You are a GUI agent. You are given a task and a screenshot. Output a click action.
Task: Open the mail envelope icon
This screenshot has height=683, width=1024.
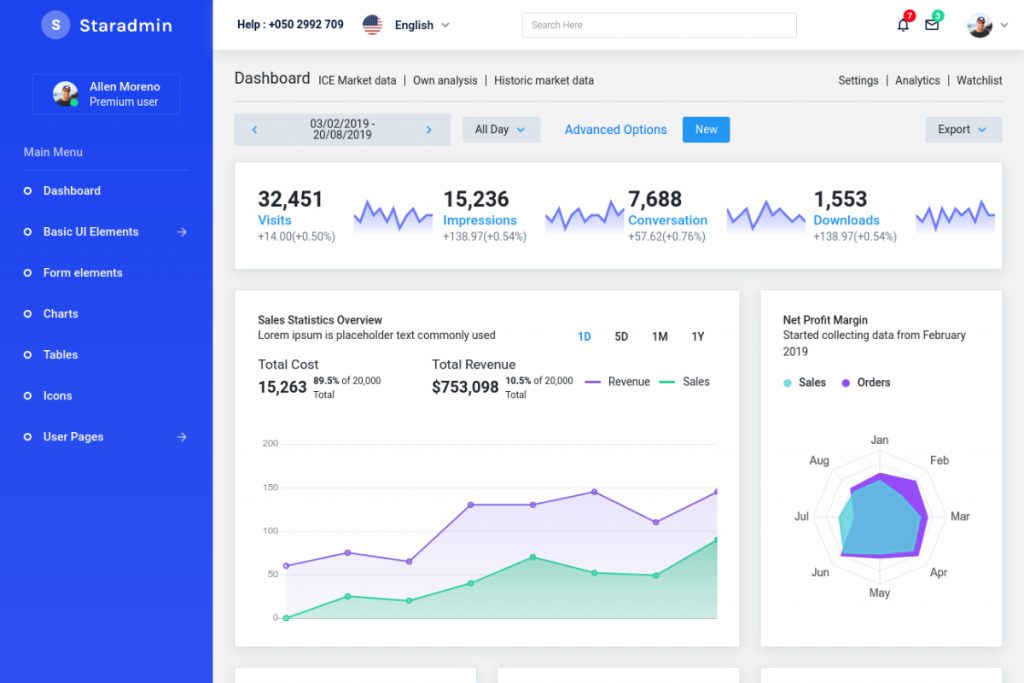(932, 25)
